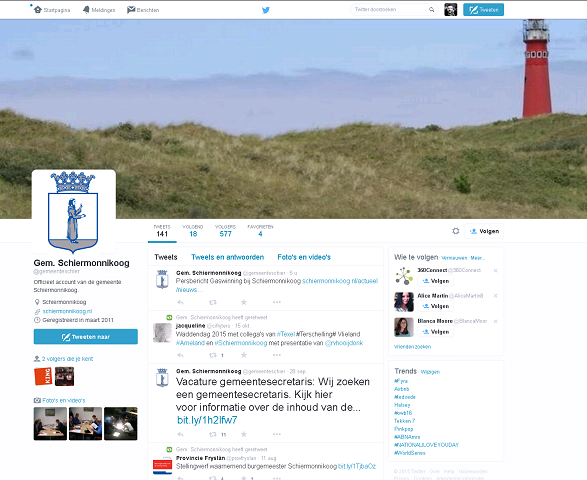Open own profile avatar menu
The width and height of the screenshot is (587, 480).
pos(451,10)
